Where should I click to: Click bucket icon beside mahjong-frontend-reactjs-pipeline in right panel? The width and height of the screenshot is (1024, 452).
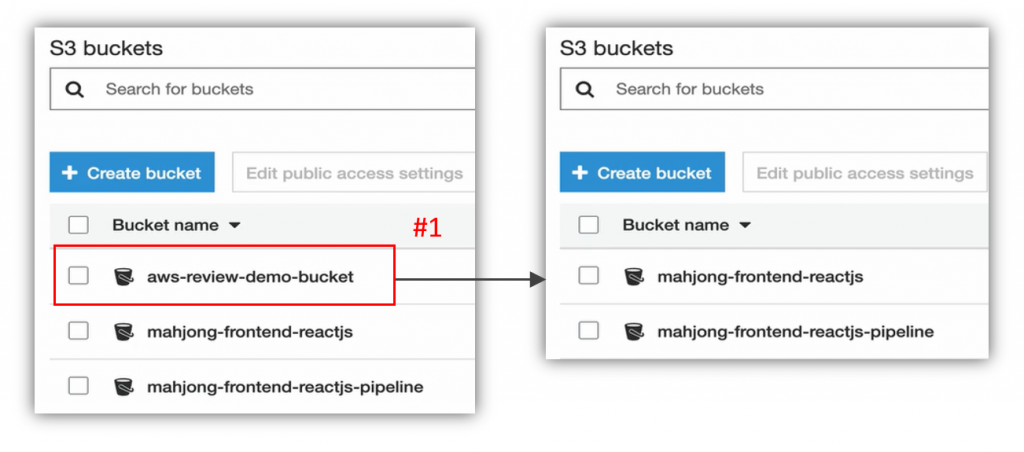[x=634, y=331]
